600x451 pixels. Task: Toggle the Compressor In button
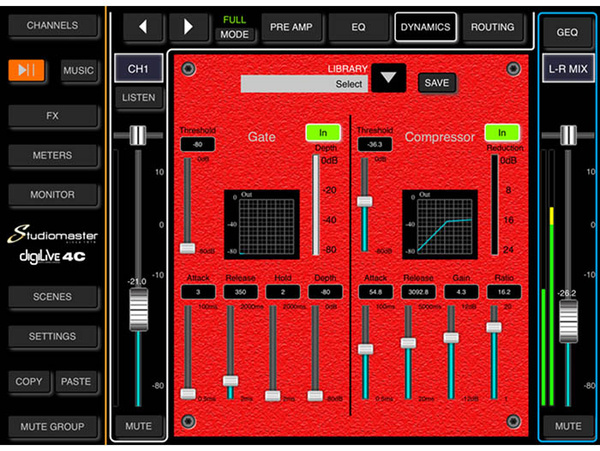(x=502, y=133)
